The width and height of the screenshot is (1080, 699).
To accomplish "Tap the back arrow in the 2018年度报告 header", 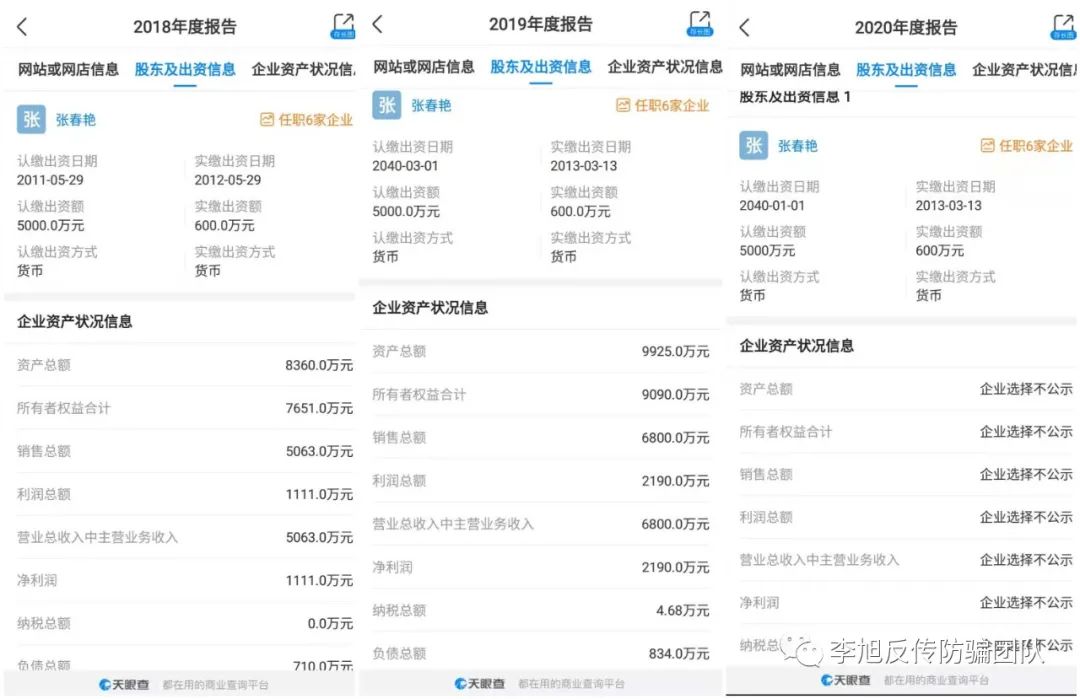I will pos(23,27).
